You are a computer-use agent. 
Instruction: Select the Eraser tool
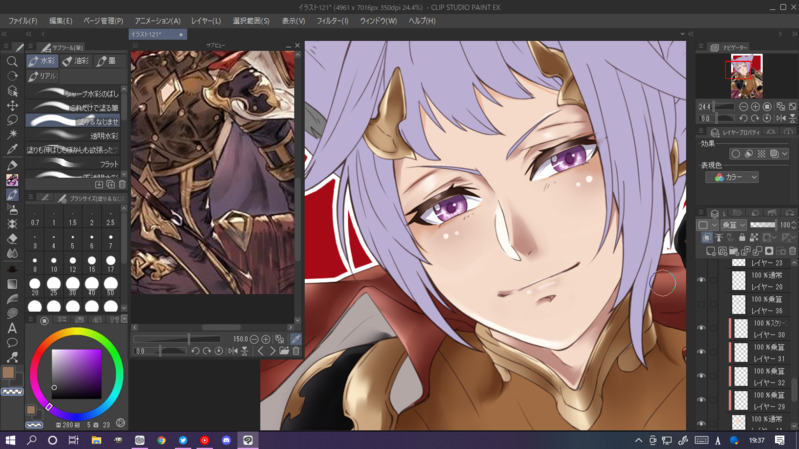(12, 239)
